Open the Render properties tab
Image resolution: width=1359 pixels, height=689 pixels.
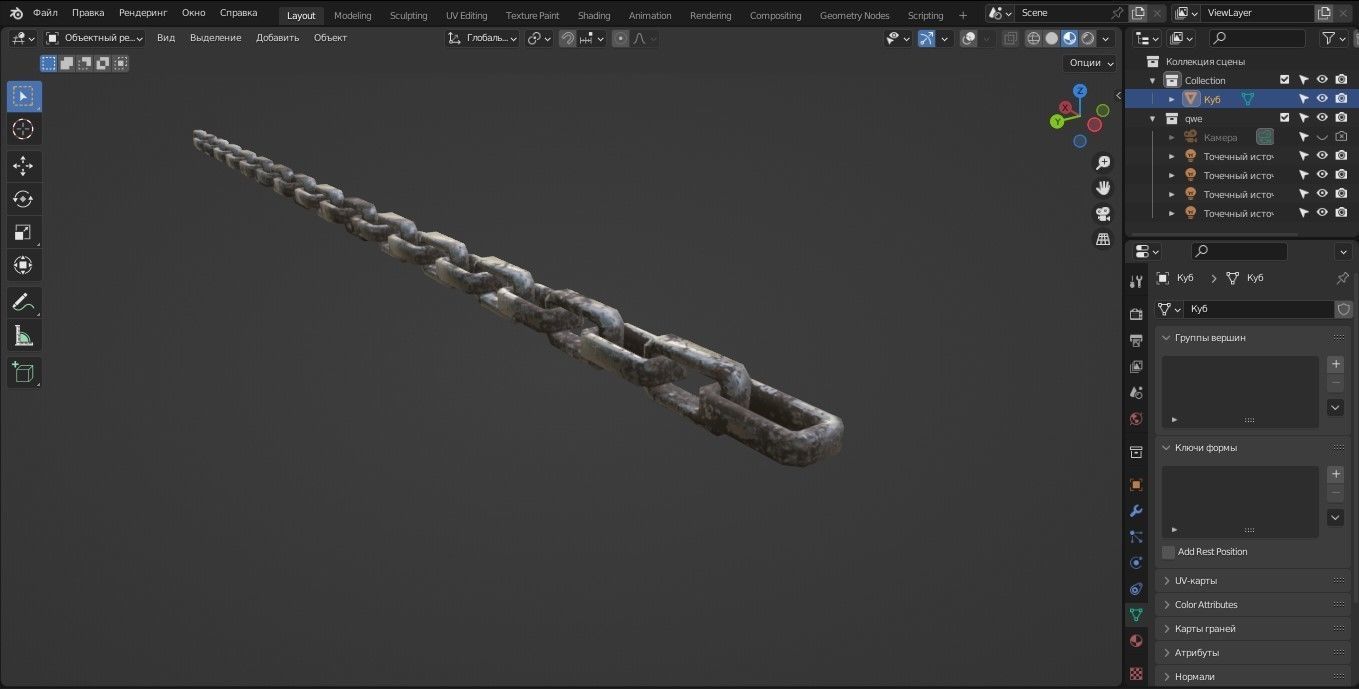(x=1136, y=314)
